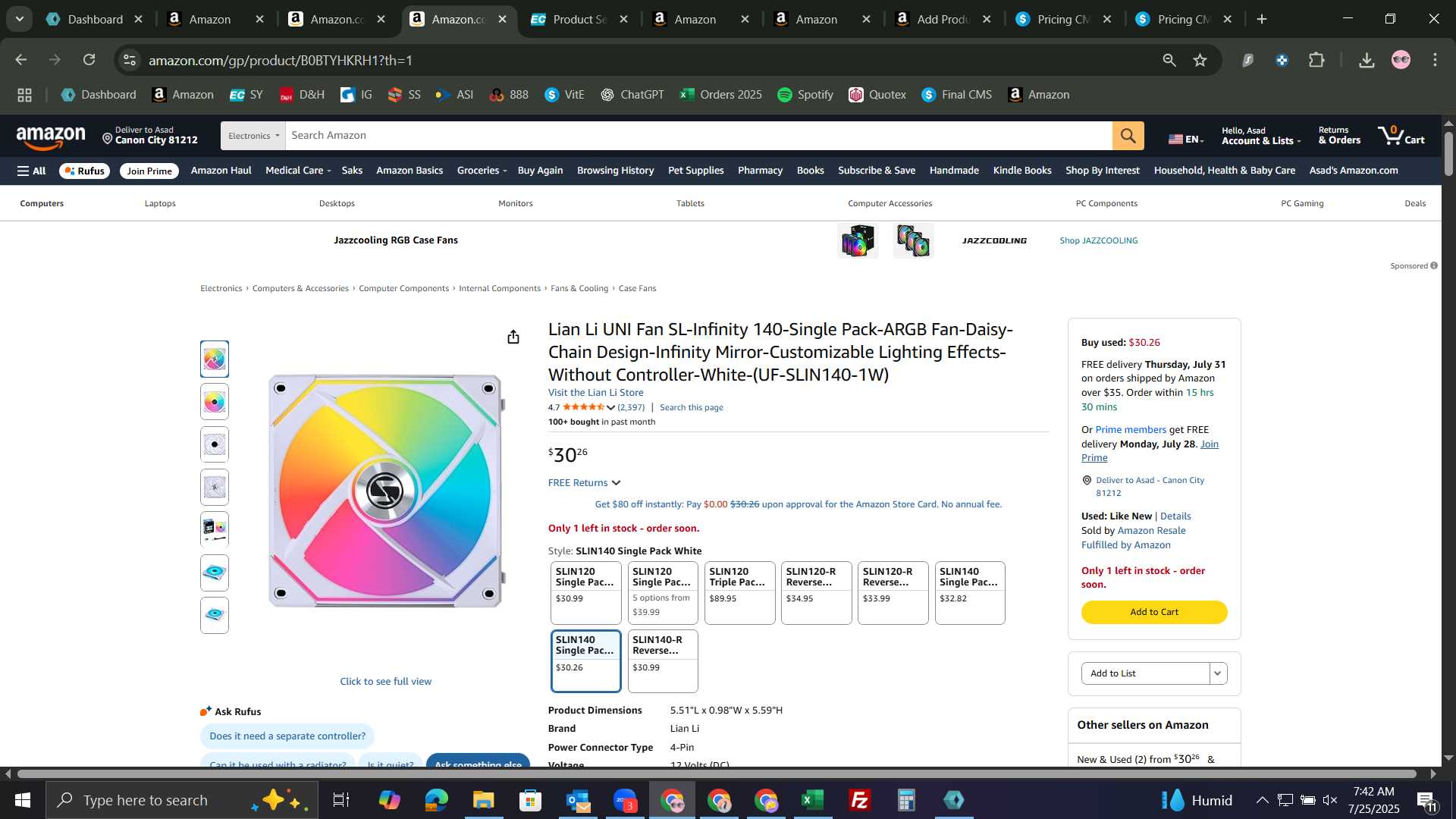Screen dimensions: 1456x819
Task: Click the Windows Start button
Action: pyautogui.click(x=22, y=800)
